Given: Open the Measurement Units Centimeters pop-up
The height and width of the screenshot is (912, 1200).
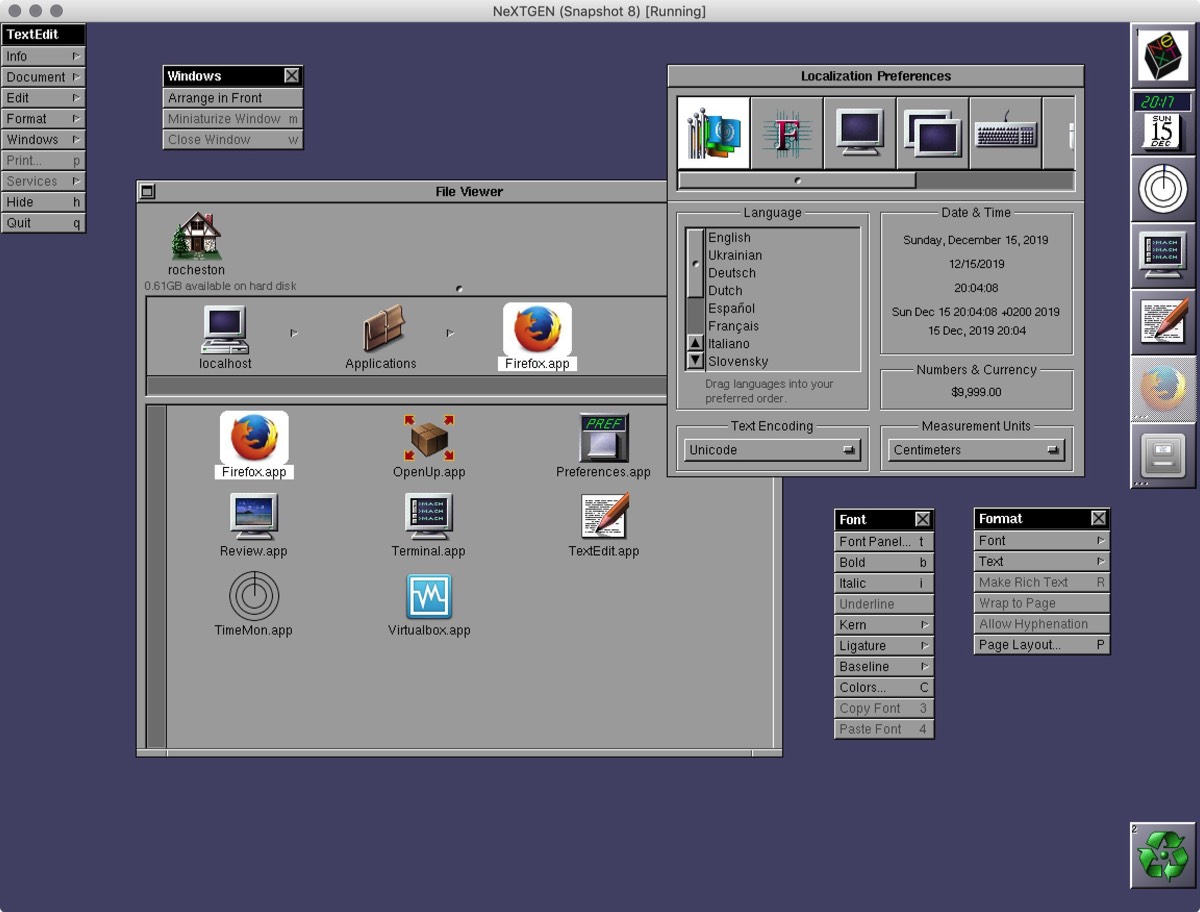Looking at the screenshot, I should coord(977,450).
